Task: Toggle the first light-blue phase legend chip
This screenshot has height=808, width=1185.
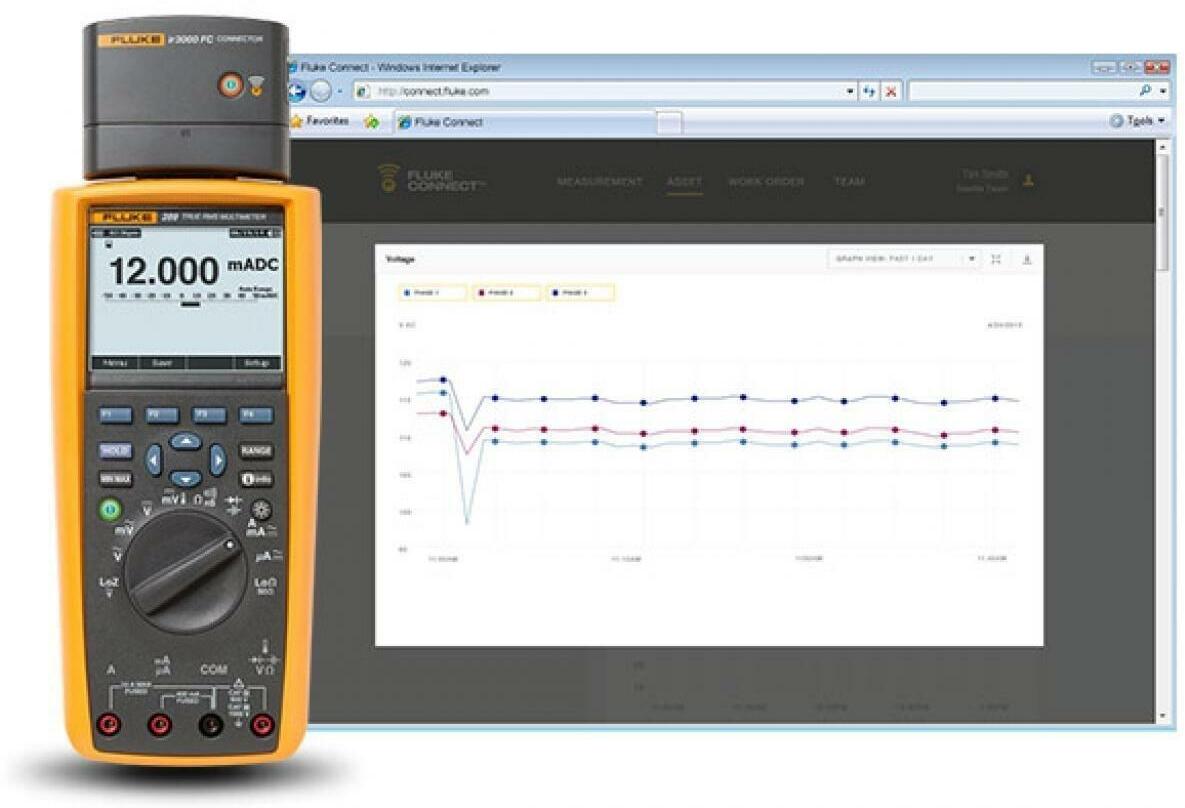Action: (x=432, y=293)
